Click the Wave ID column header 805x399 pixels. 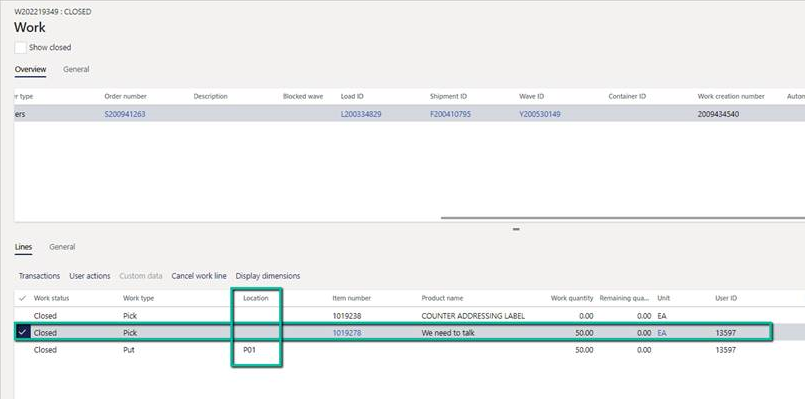[x=531, y=96]
